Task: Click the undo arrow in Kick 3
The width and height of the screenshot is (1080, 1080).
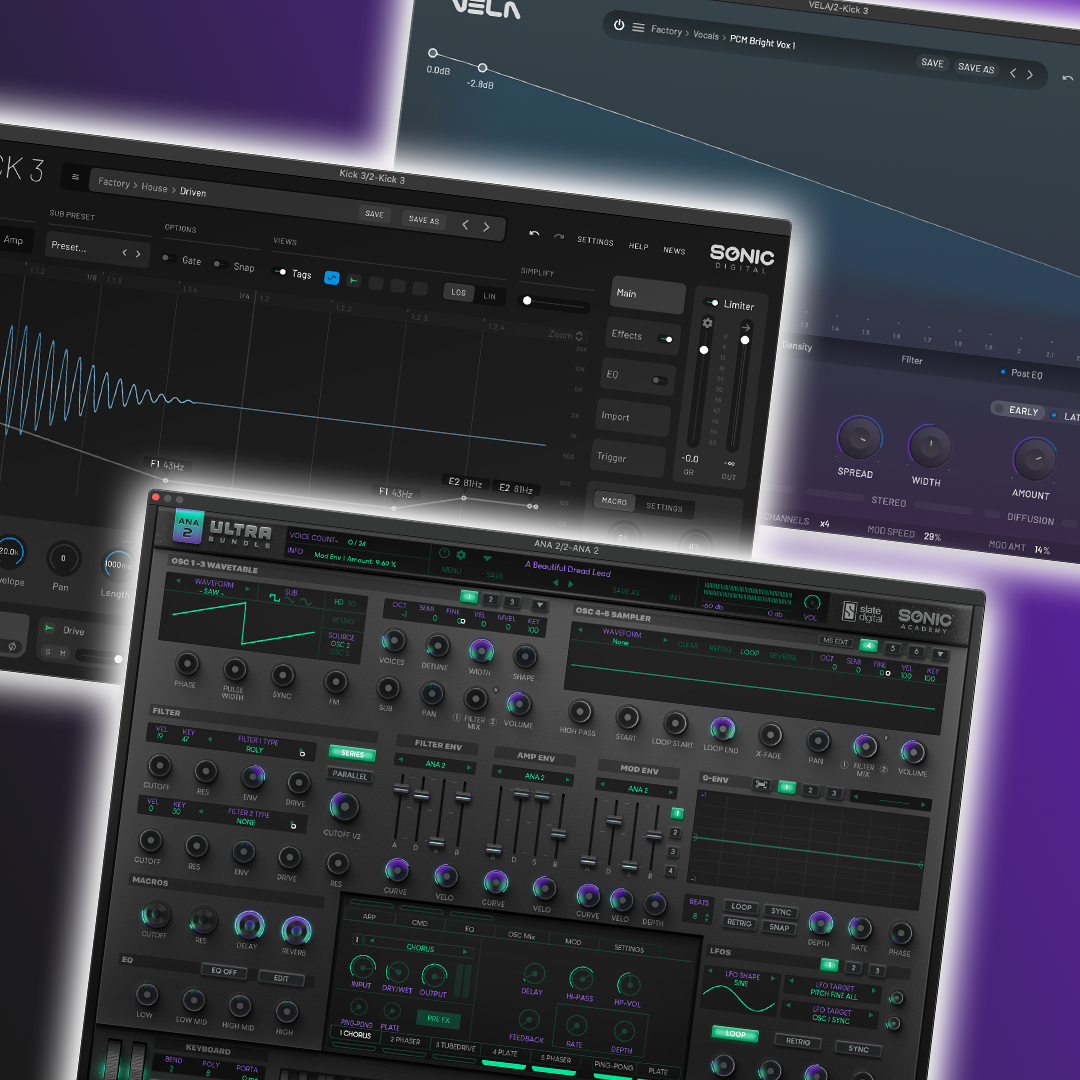Action: tap(534, 233)
